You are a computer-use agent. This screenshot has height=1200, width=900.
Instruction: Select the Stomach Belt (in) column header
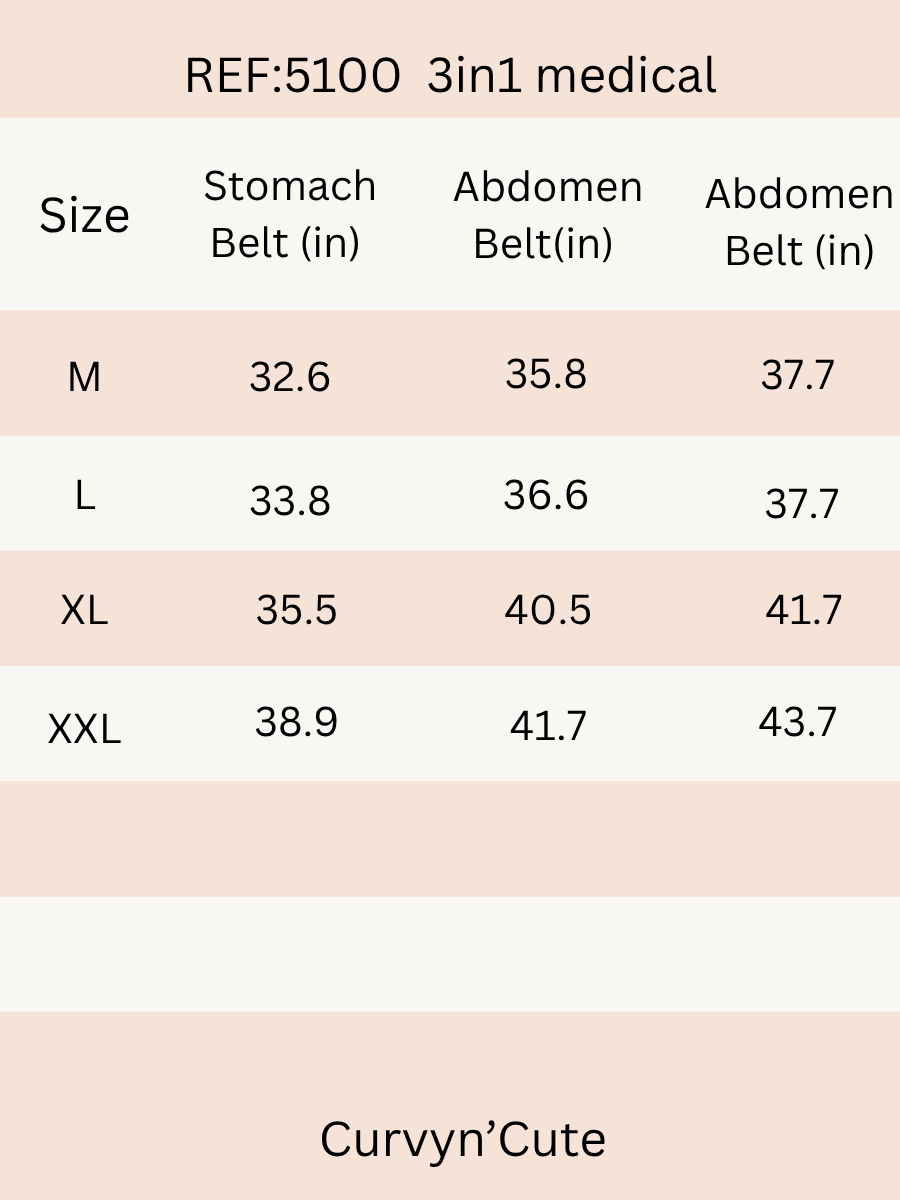(x=289, y=214)
